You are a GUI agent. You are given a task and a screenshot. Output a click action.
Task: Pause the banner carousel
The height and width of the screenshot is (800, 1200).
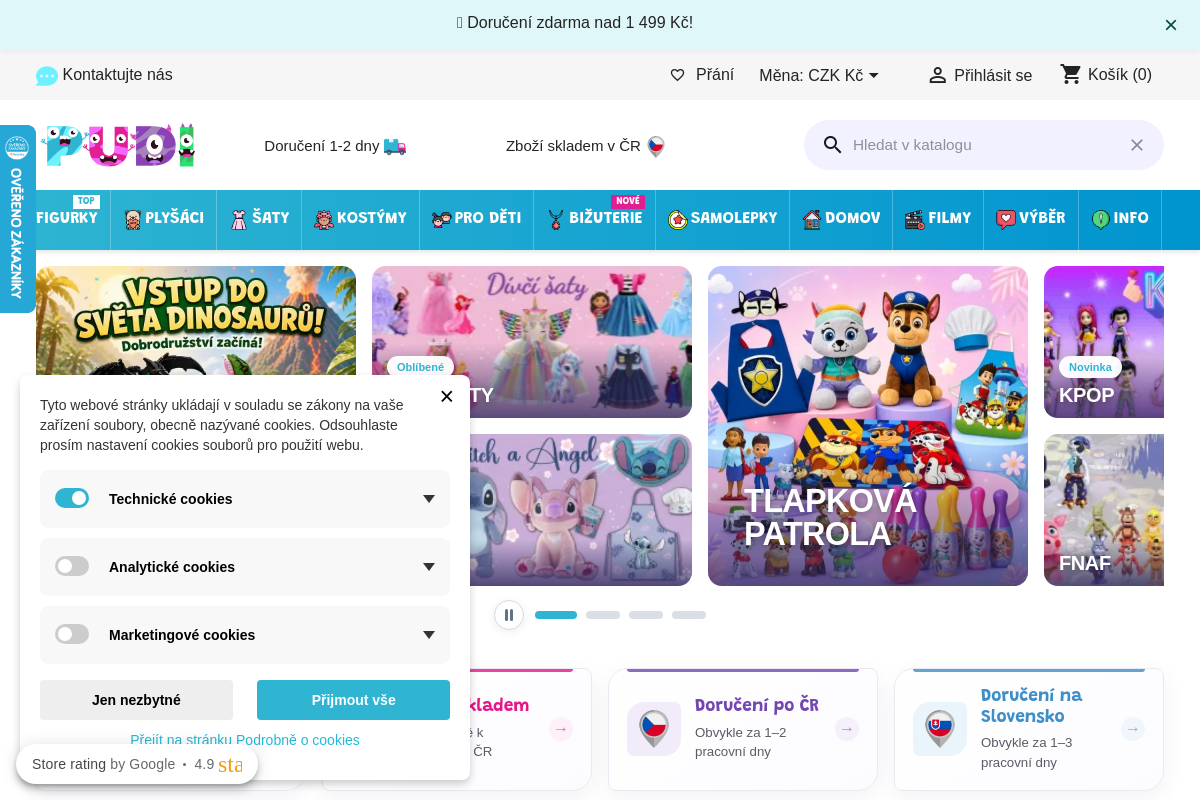pyautogui.click(x=509, y=615)
